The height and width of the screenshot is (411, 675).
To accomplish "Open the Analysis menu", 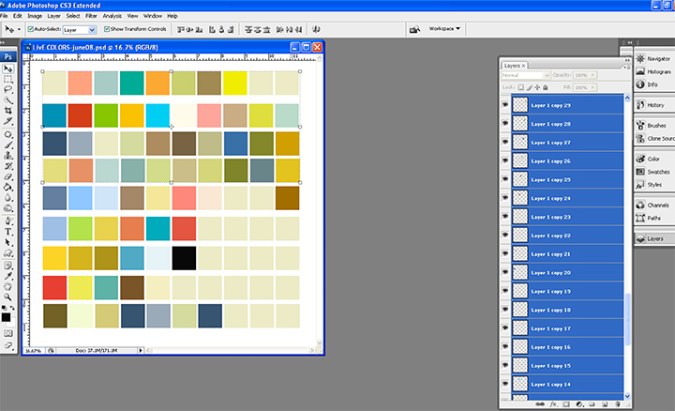I will (112, 16).
